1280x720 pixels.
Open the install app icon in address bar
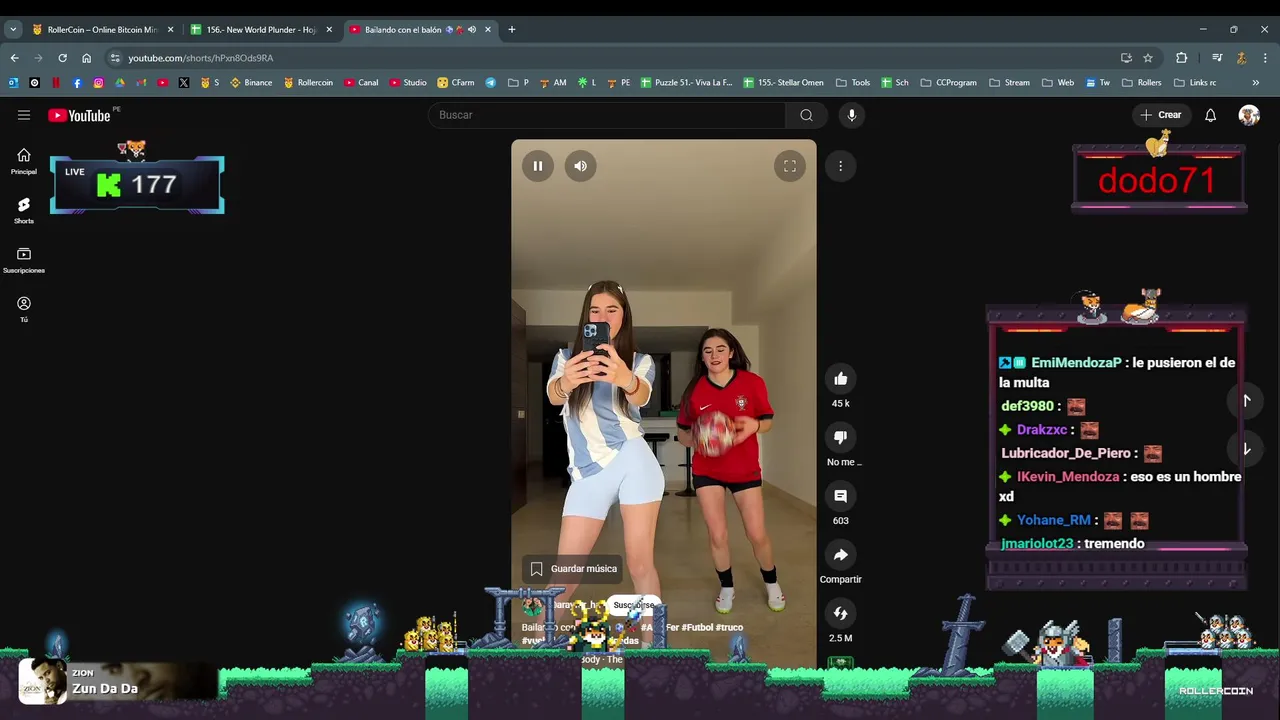[x=1126, y=58]
